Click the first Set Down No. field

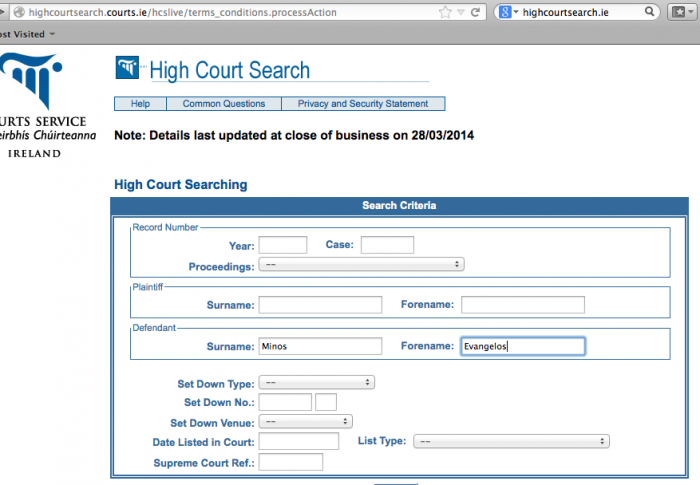pyautogui.click(x=285, y=402)
